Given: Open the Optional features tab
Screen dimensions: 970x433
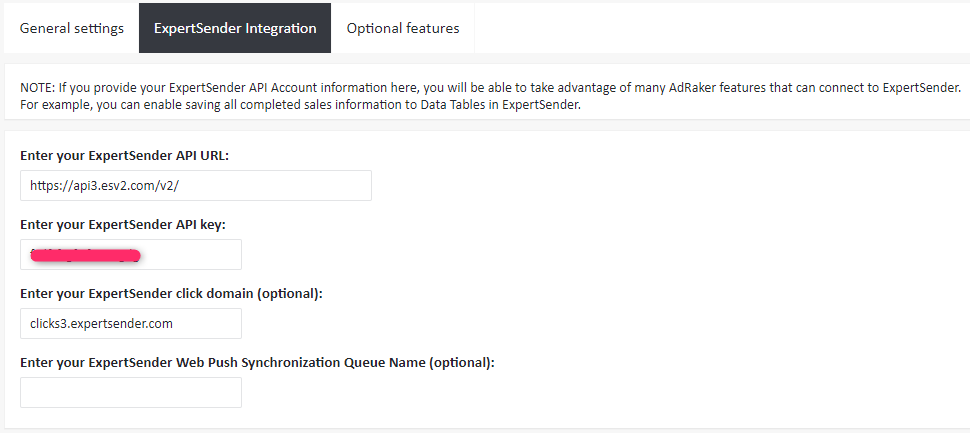Looking at the screenshot, I should [x=403, y=28].
